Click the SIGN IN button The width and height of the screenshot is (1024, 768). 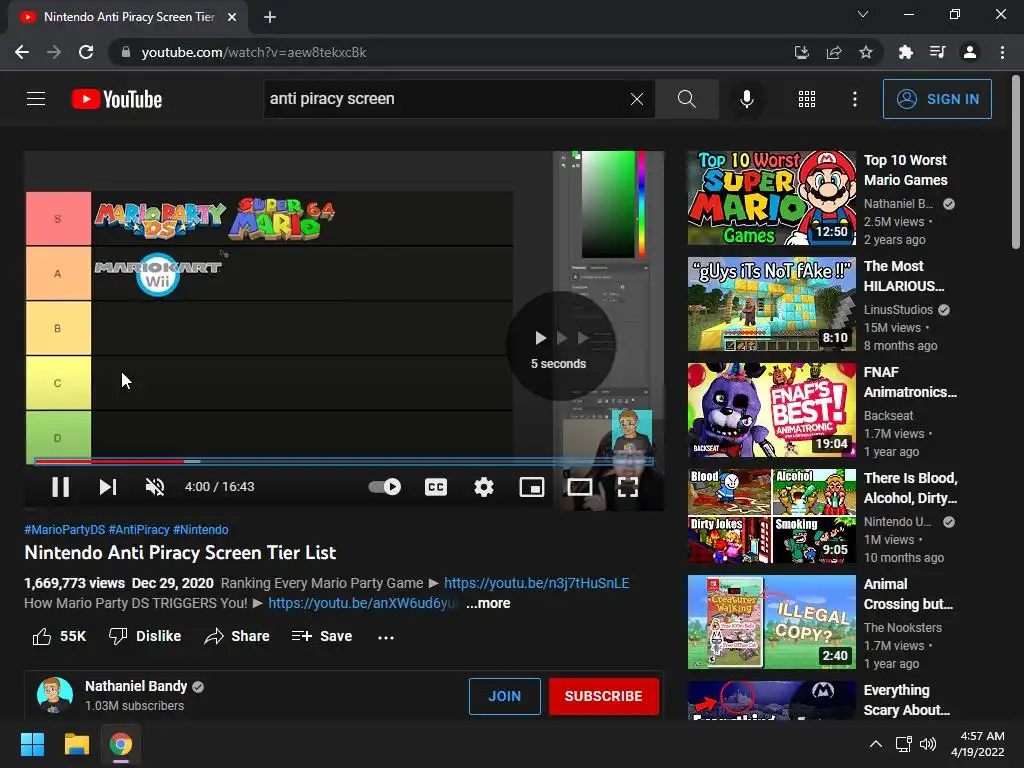[x=937, y=99]
